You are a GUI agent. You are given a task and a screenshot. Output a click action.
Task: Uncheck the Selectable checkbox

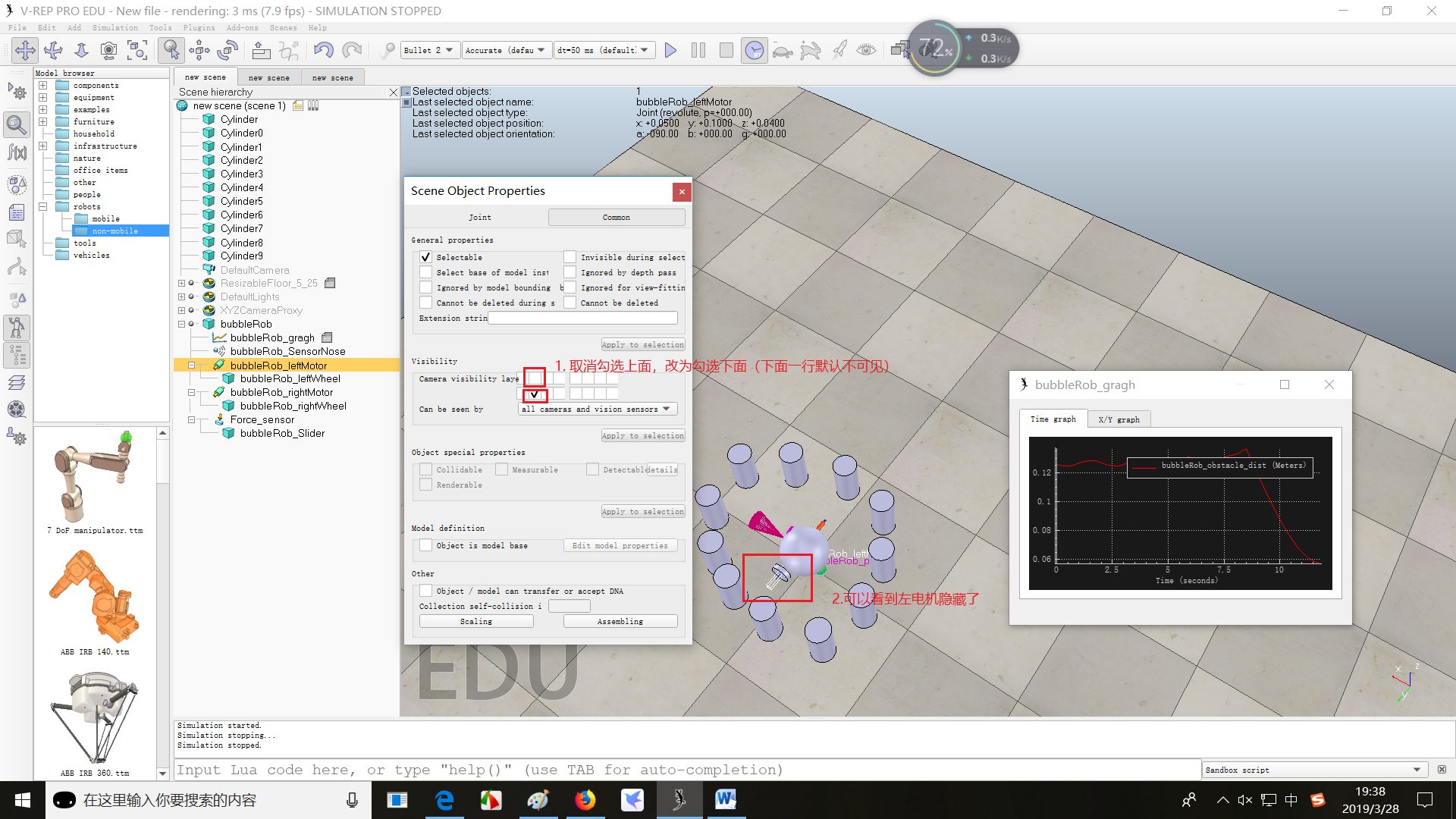click(426, 257)
